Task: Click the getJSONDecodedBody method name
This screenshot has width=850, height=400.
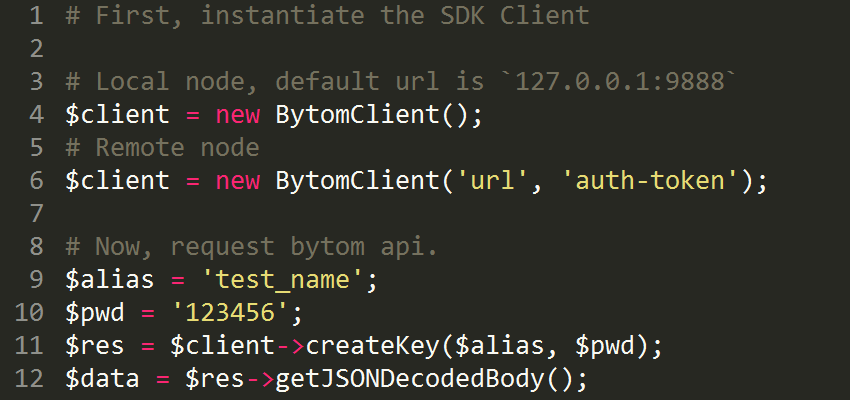Action: (410, 379)
